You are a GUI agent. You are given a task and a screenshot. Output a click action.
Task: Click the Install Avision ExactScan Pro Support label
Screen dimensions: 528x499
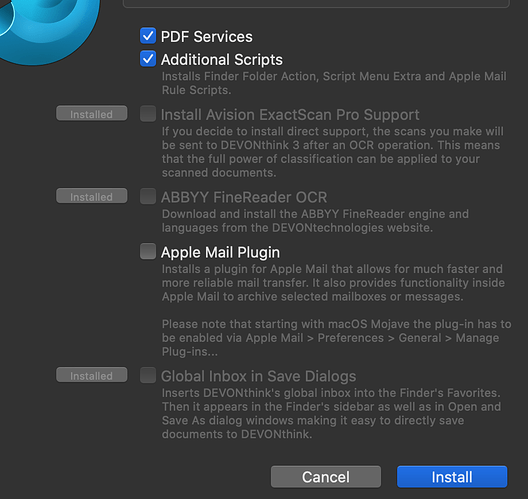tap(290, 115)
